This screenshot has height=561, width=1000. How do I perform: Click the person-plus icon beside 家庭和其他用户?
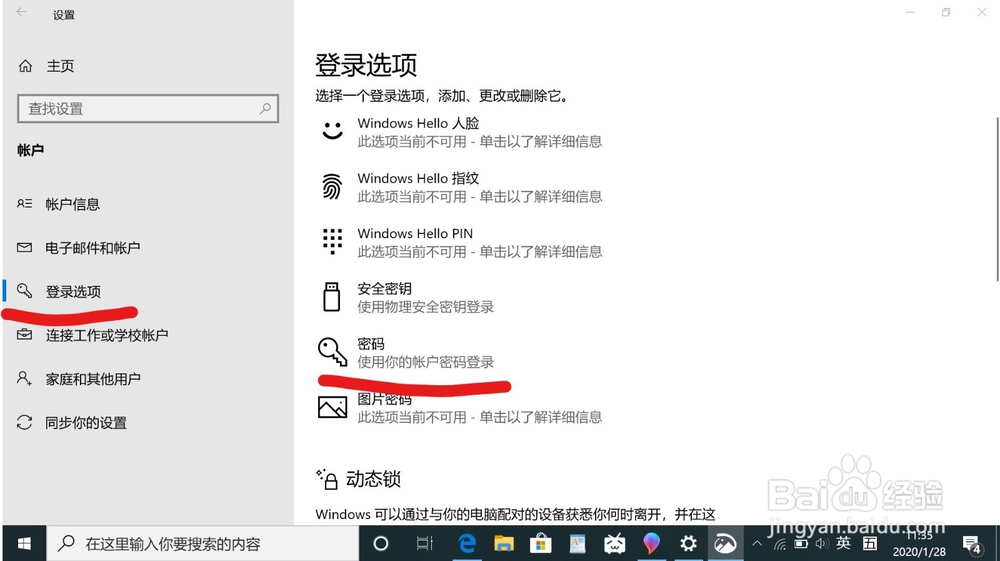(x=24, y=379)
